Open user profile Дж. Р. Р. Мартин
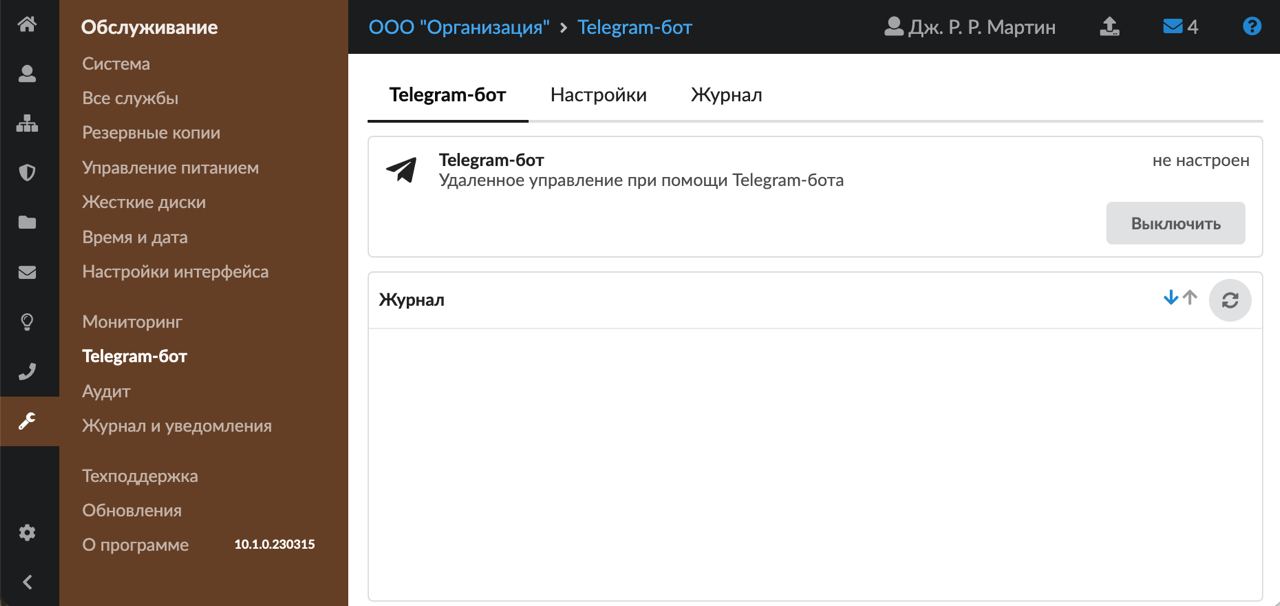Viewport: 1280px width, 606px height. (x=970, y=27)
